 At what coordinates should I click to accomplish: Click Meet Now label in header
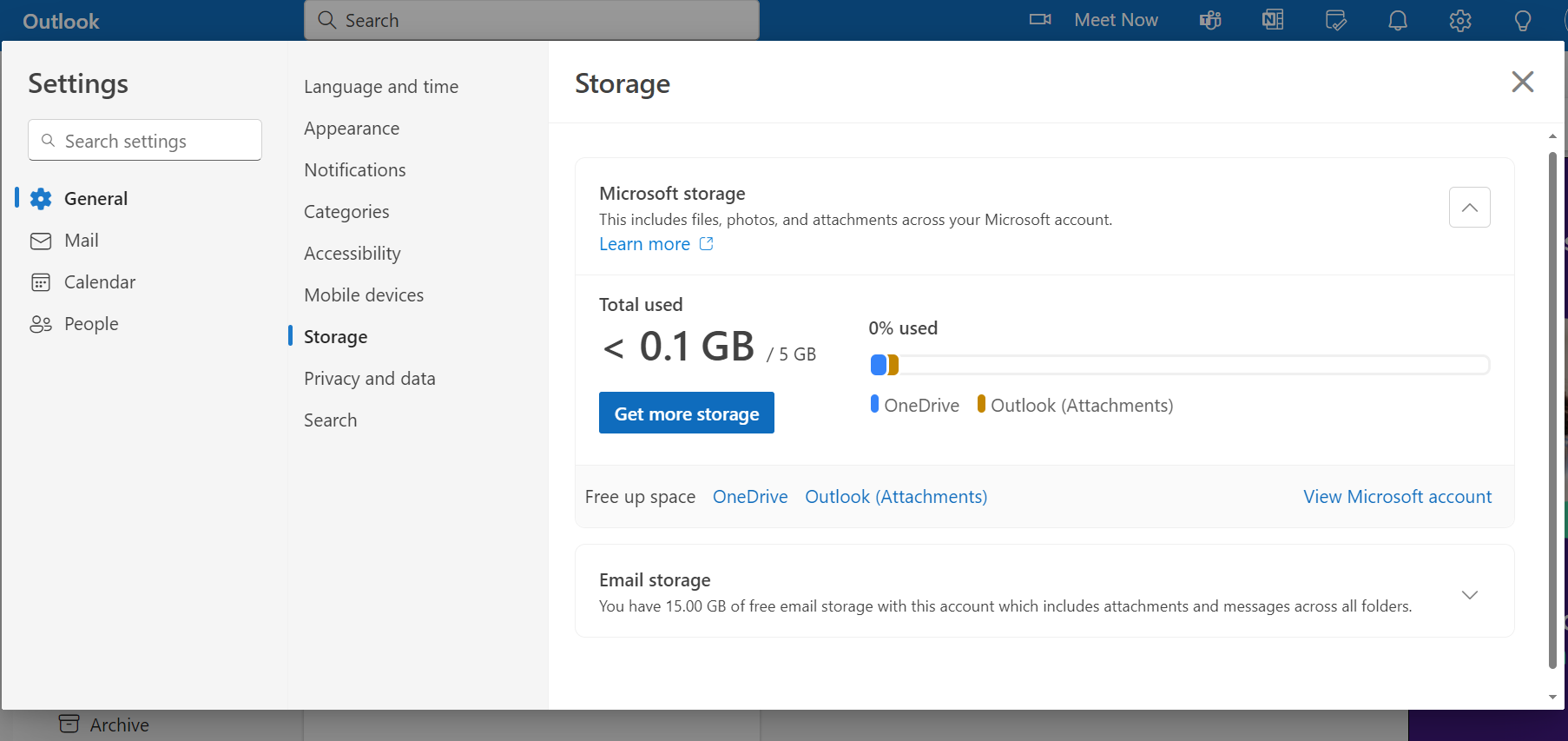[x=1116, y=20]
